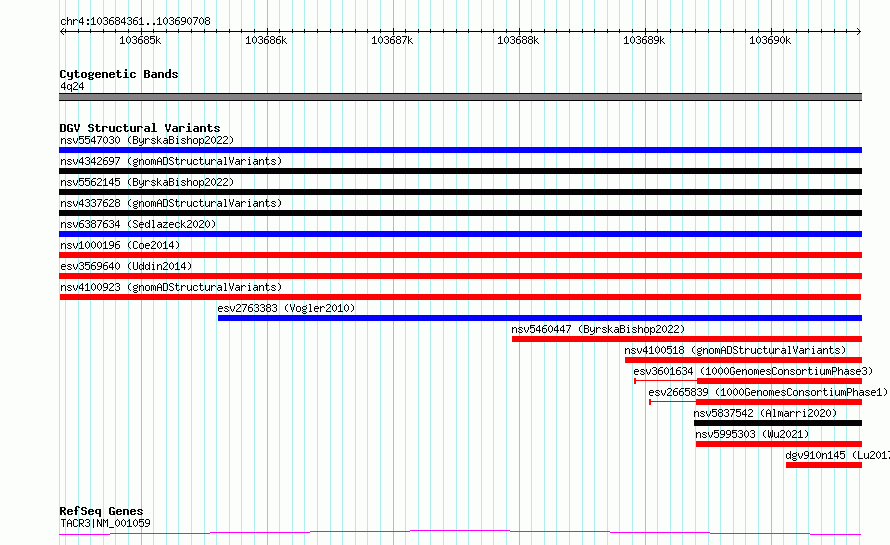Click the nsv5562145 (ByrskaBishop2022) label
This screenshot has width=890, height=545.
pos(147,182)
